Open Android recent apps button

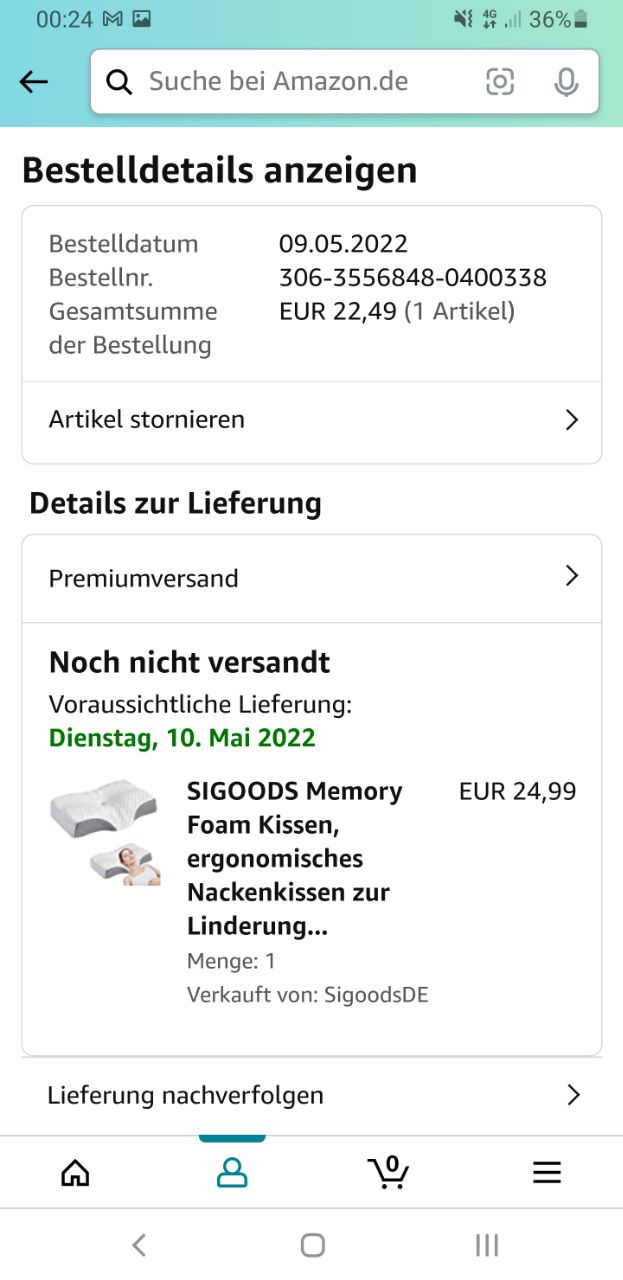coord(487,1245)
